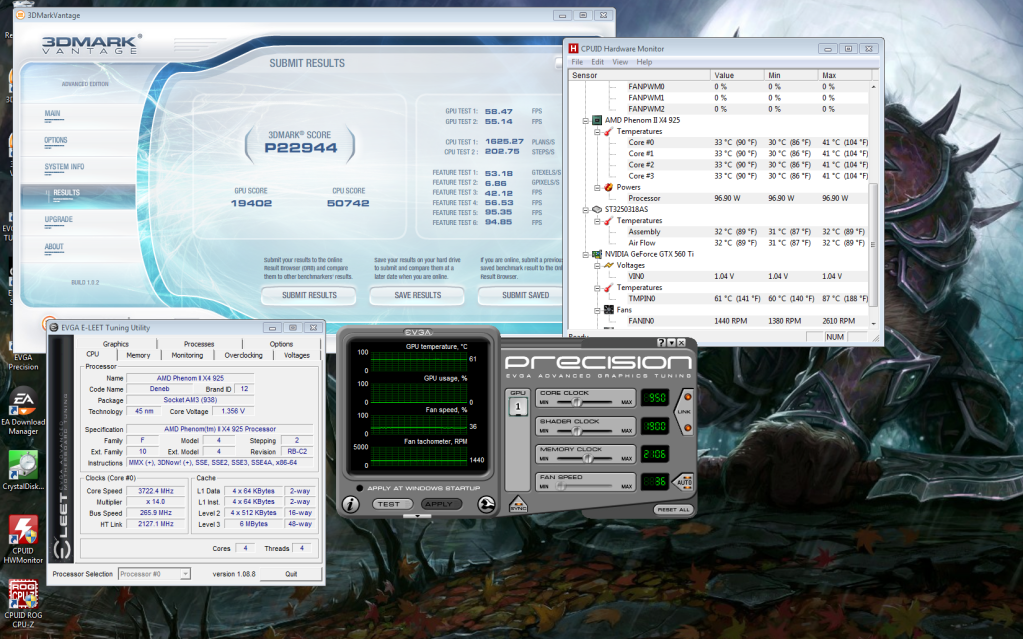Collapse the Powers node in HWMonitor
This screenshot has height=639, width=1023.
coord(597,187)
